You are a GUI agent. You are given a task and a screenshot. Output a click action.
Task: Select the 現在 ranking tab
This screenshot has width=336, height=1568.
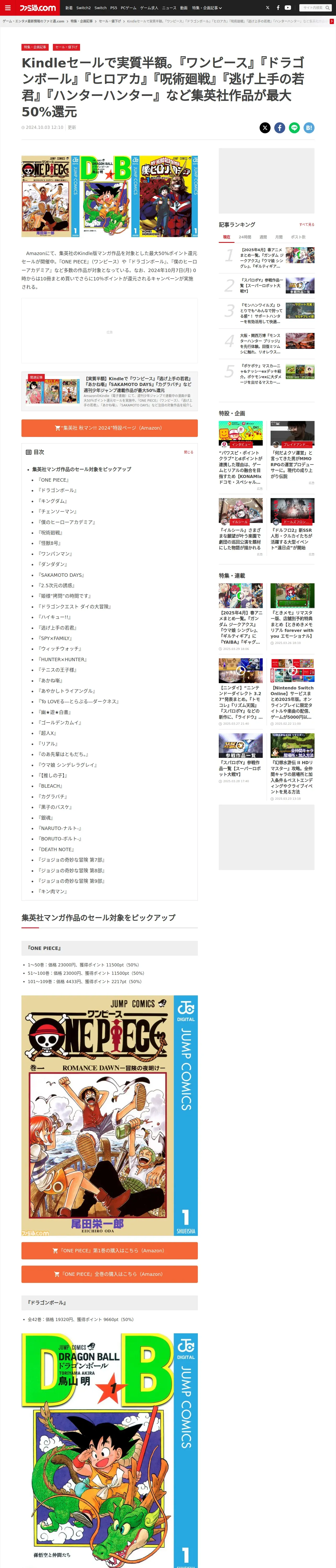click(x=226, y=237)
